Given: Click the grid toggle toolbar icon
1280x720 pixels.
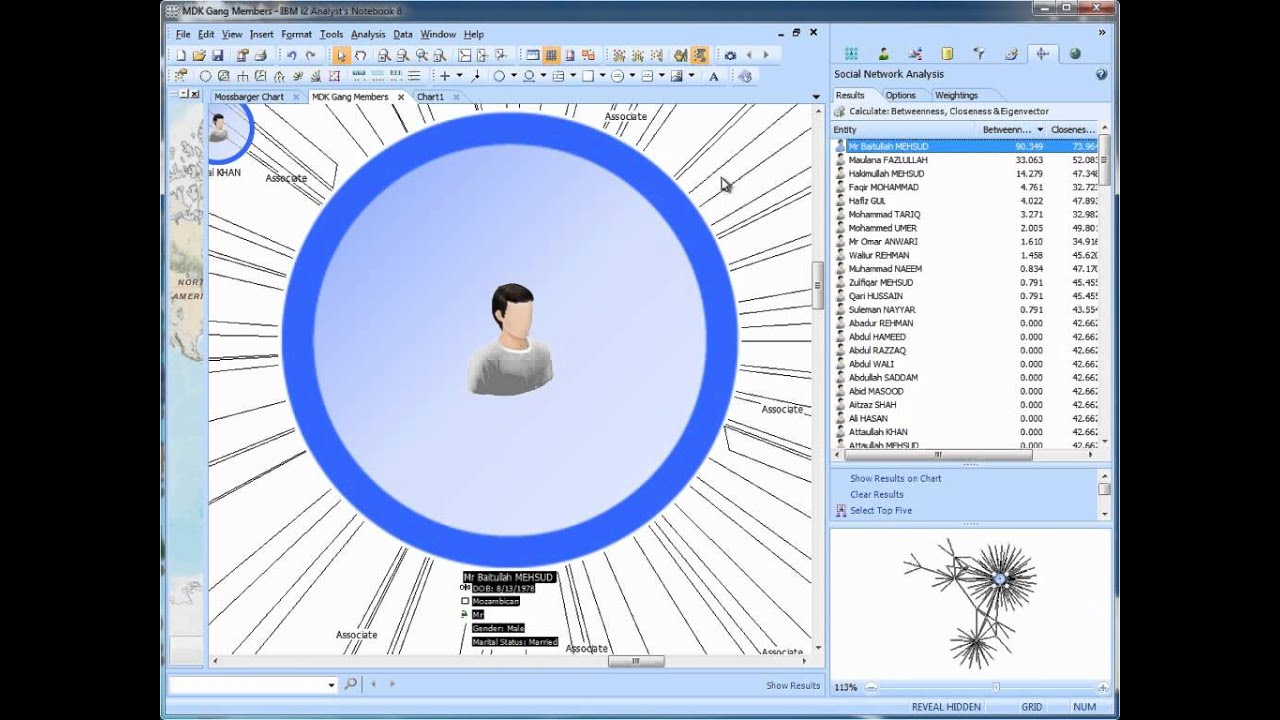Looking at the screenshot, I should pyautogui.click(x=550, y=56).
